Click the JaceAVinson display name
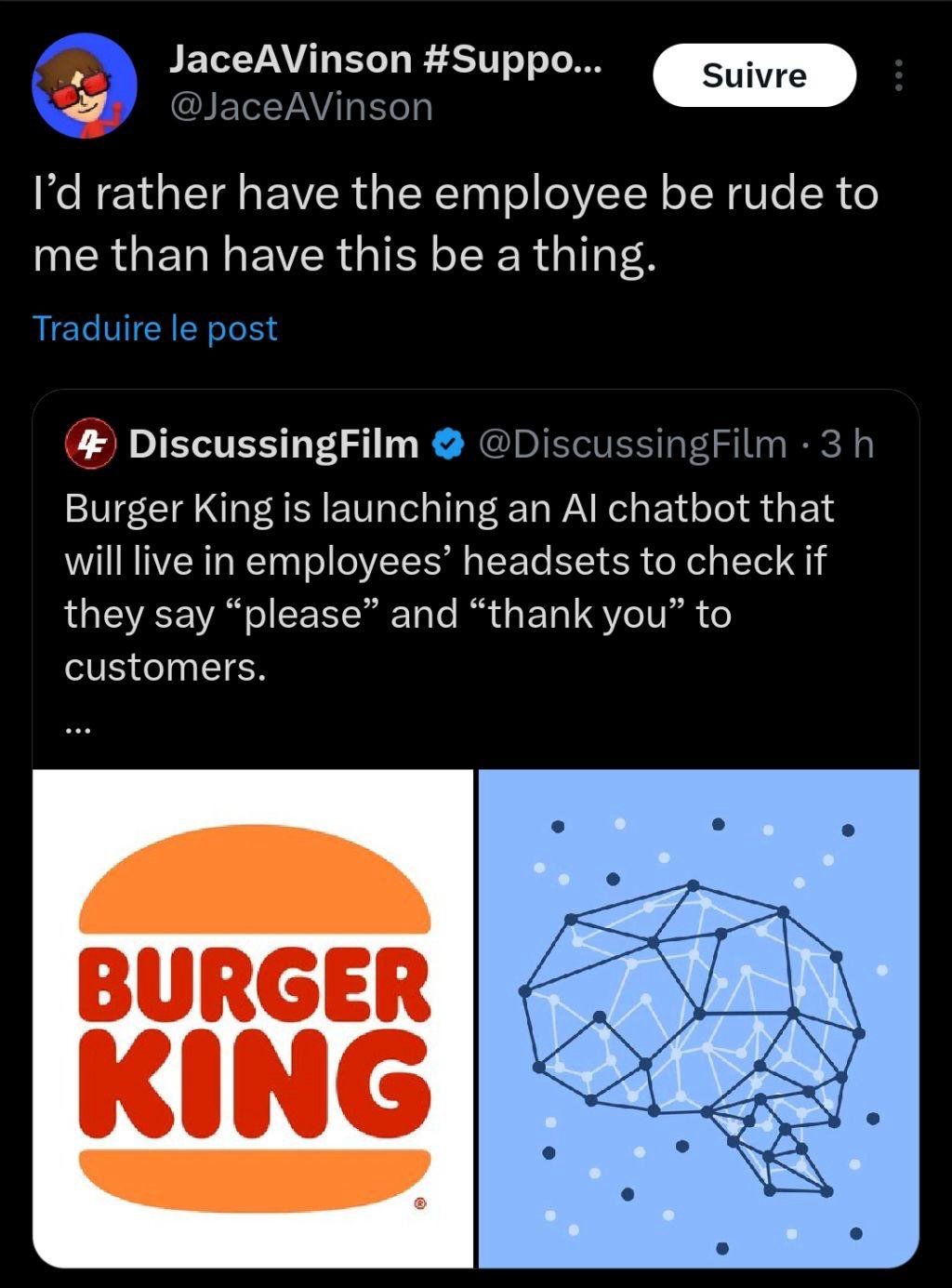Image resolution: width=952 pixels, height=1288 pixels. (290, 60)
